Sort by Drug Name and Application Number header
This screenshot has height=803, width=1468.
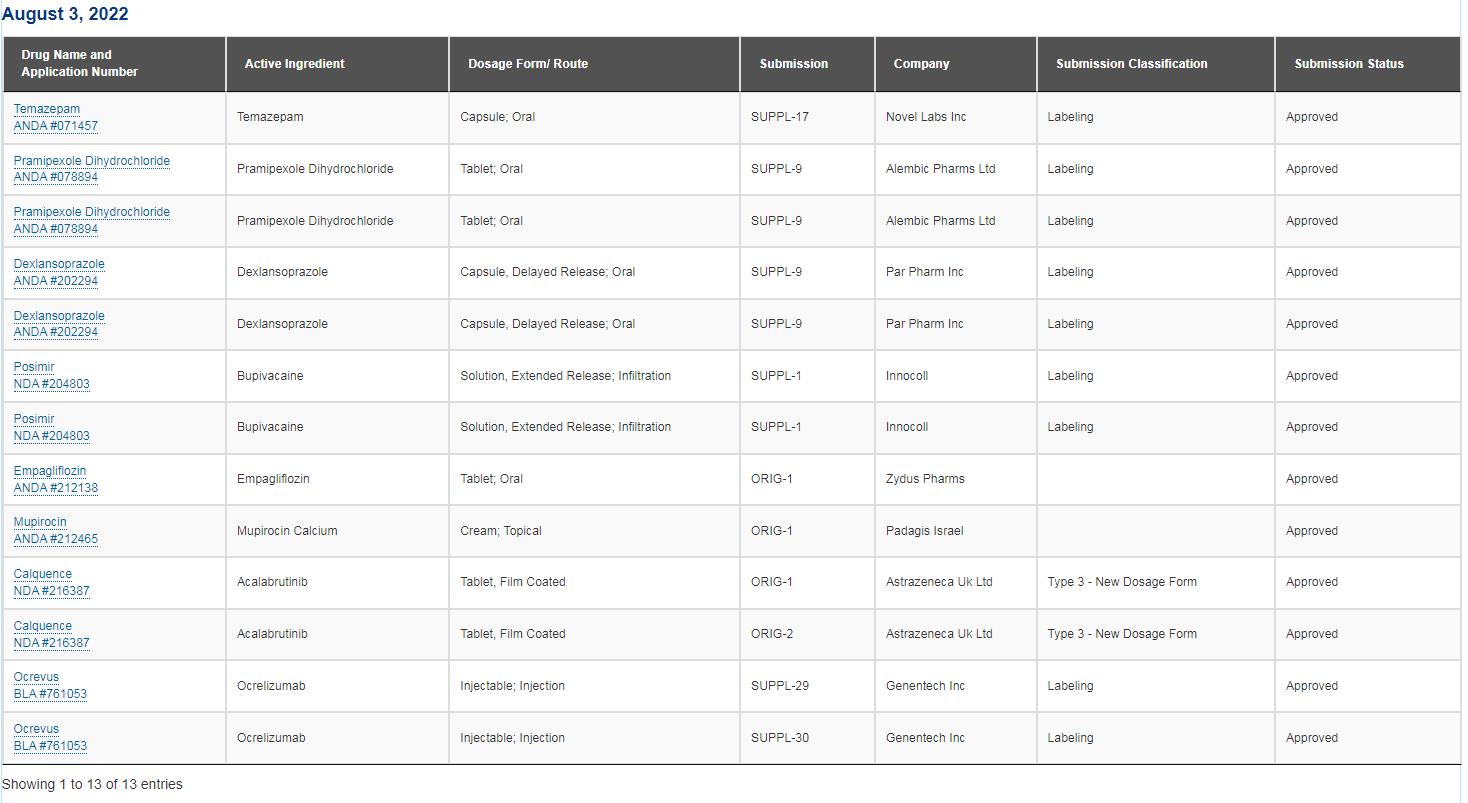tap(80, 64)
